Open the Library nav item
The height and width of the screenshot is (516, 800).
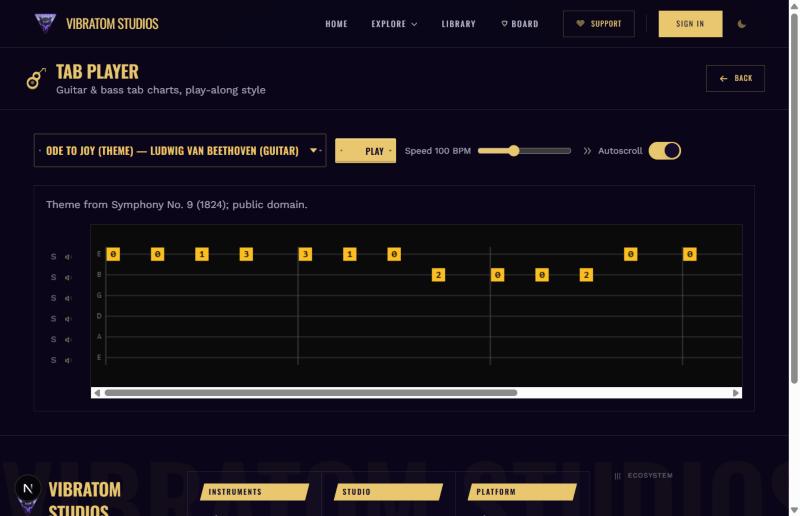[x=458, y=24]
